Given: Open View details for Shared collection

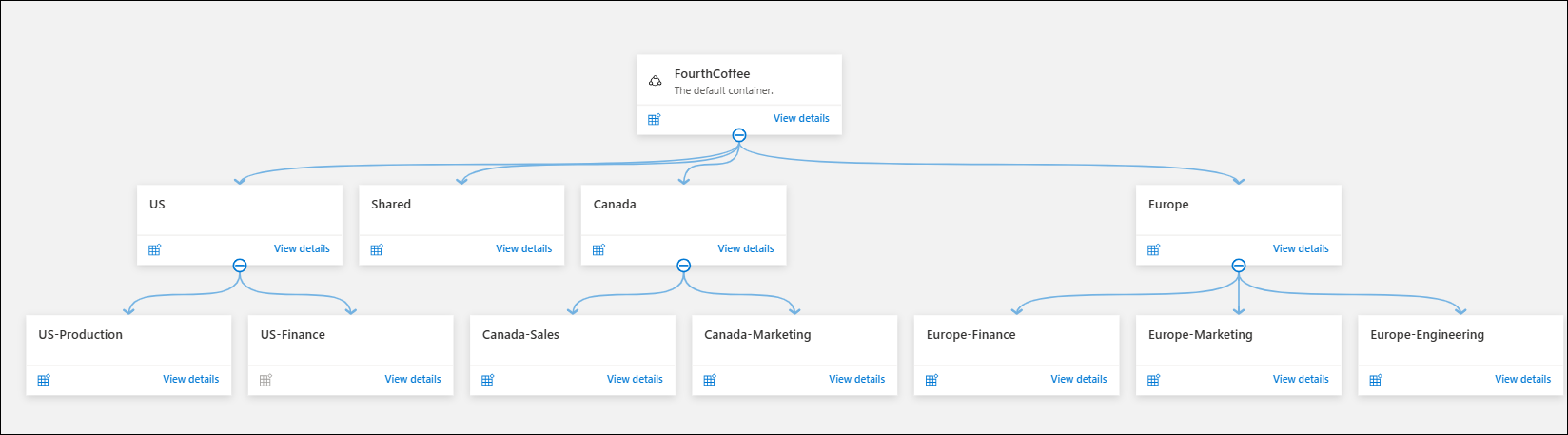Looking at the screenshot, I should (523, 249).
